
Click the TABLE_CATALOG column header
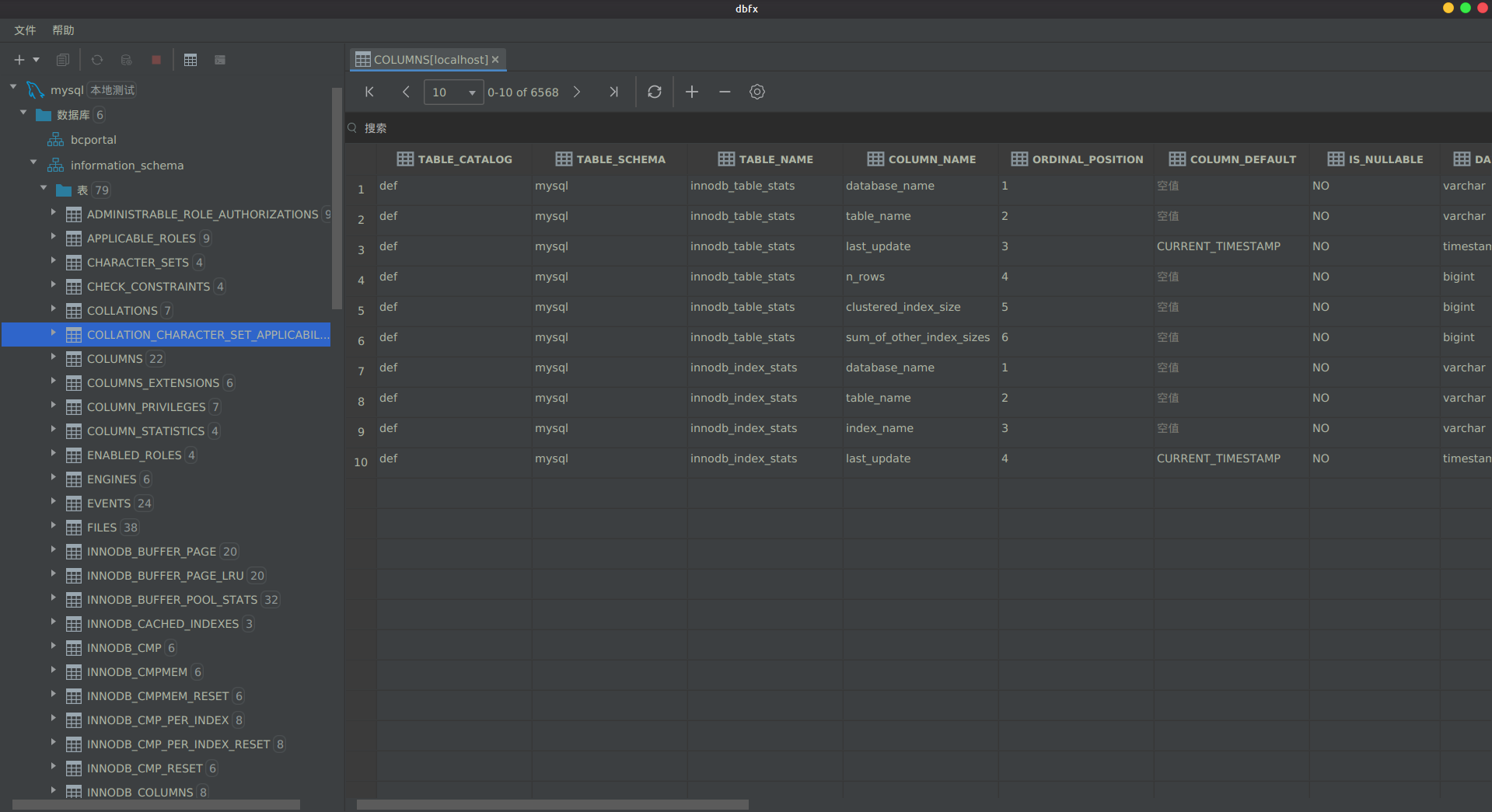(454, 159)
